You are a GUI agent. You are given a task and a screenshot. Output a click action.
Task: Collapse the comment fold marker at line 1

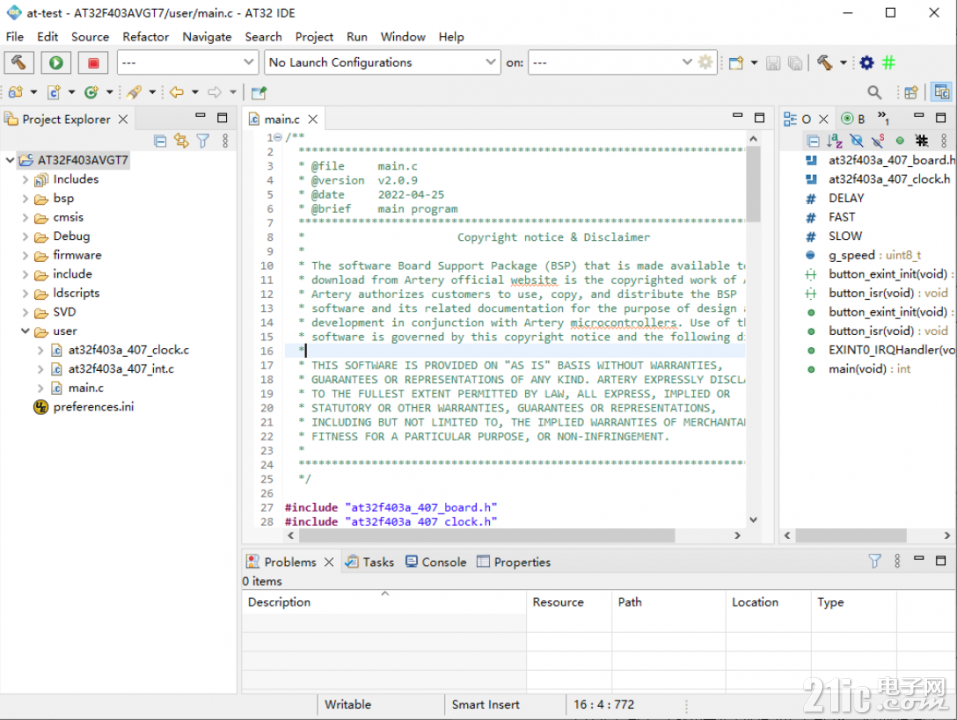tap(278, 138)
